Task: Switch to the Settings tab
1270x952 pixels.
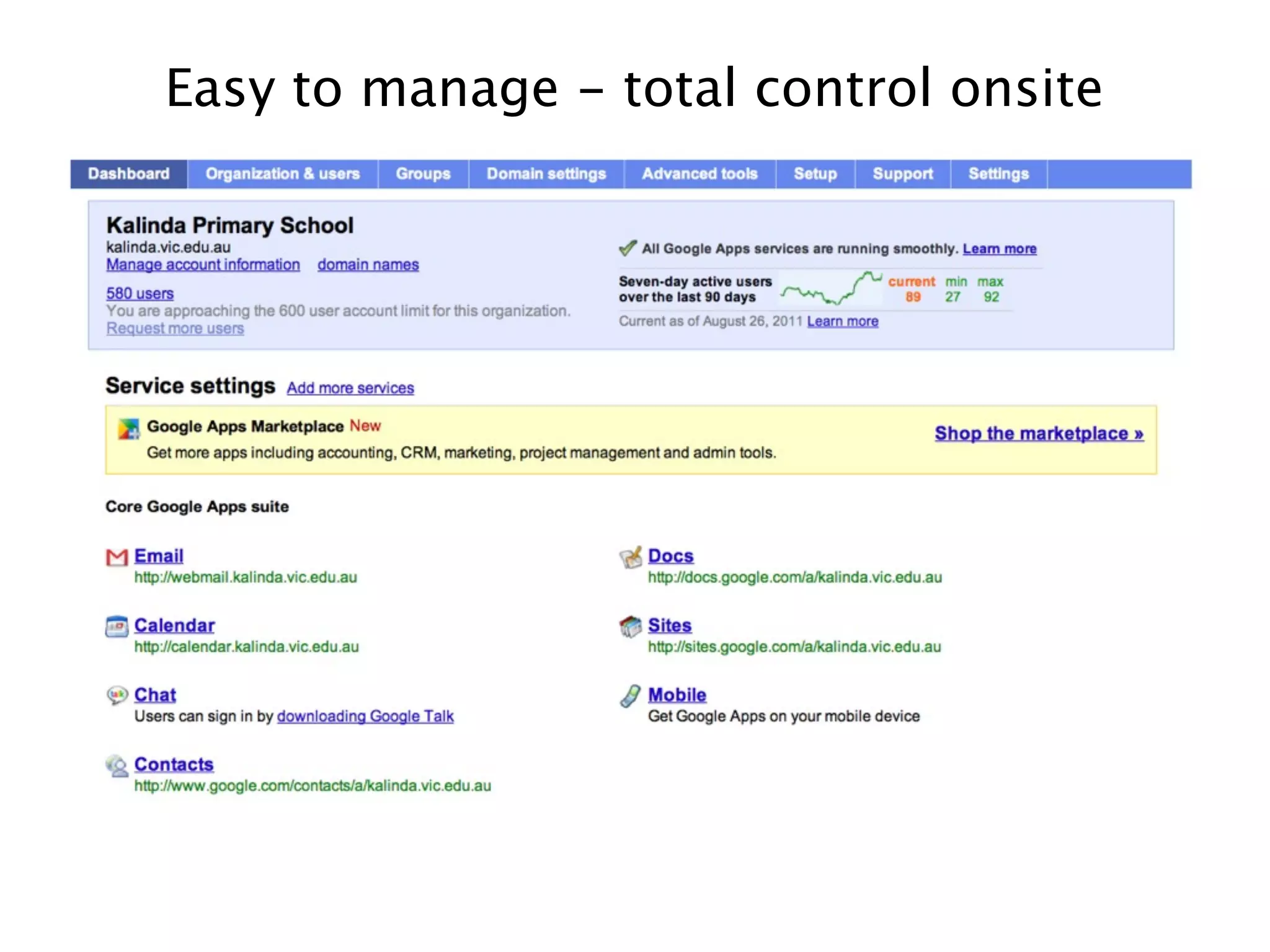Action: 999,174
